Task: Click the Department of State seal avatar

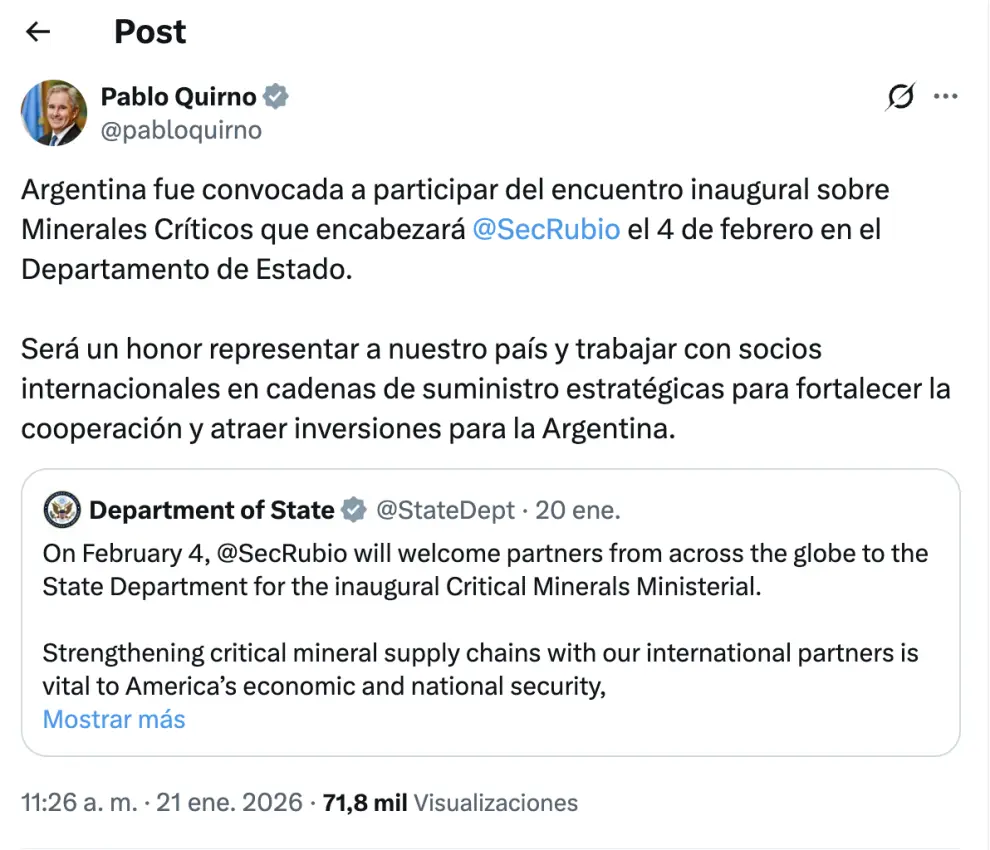Action: click(x=62, y=511)
